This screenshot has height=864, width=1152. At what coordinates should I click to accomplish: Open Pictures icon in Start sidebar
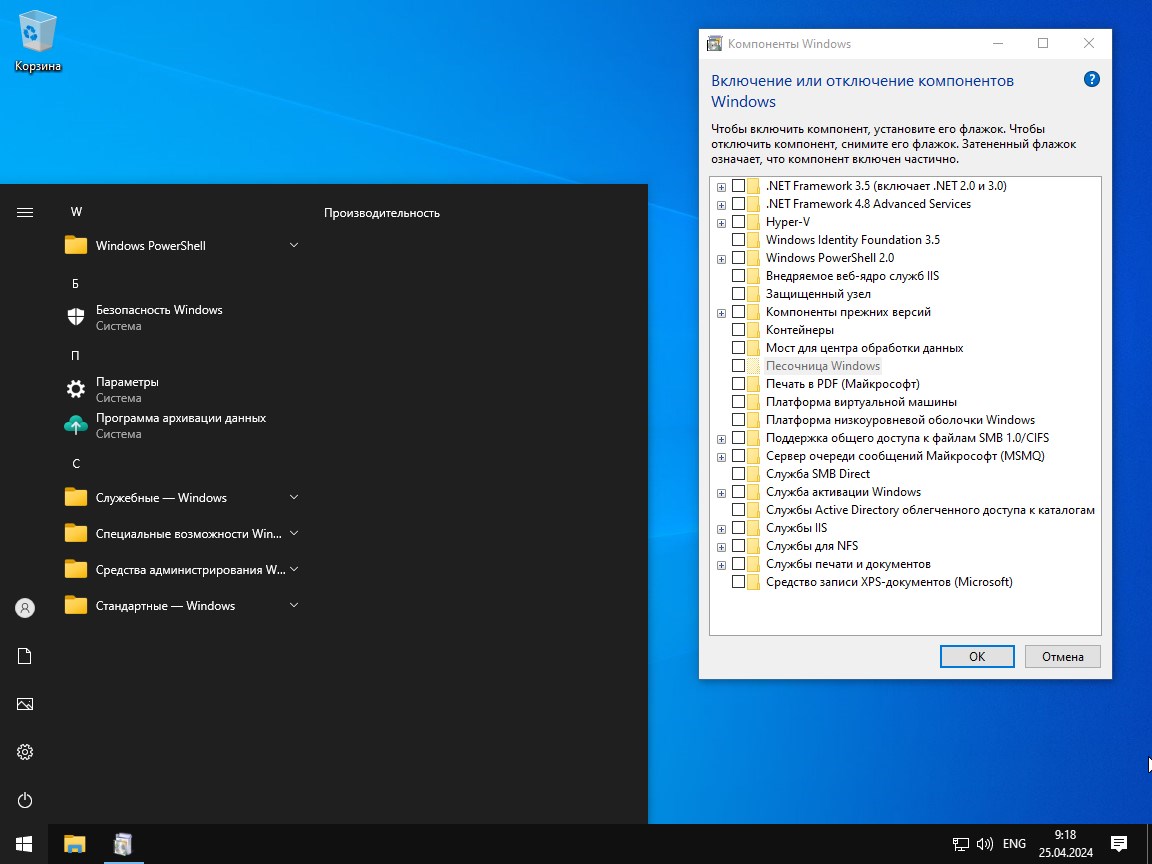coord(25,704)
